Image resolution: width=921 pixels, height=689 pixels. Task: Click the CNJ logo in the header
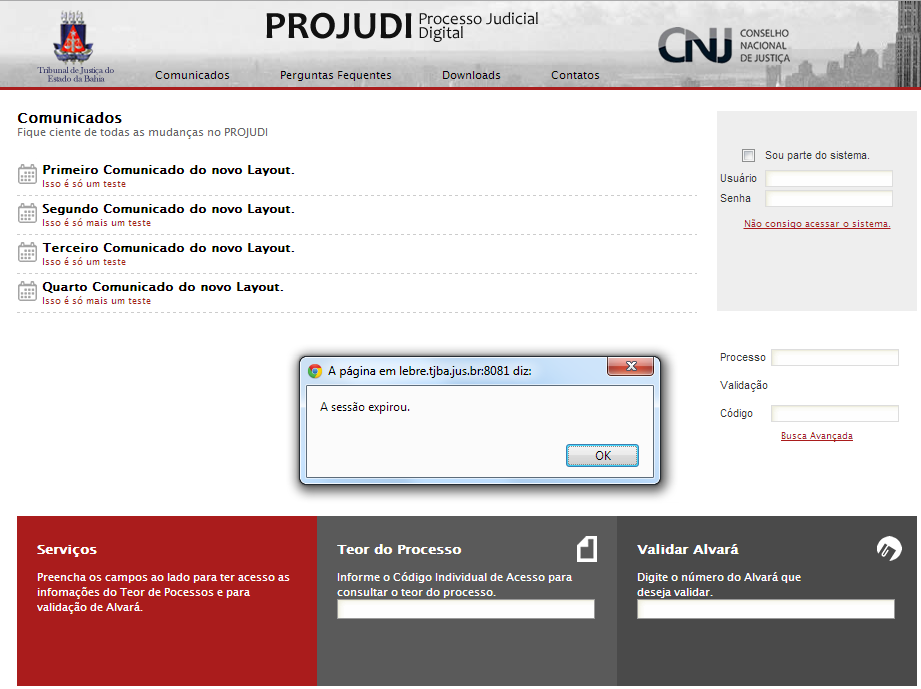point(695,45)
